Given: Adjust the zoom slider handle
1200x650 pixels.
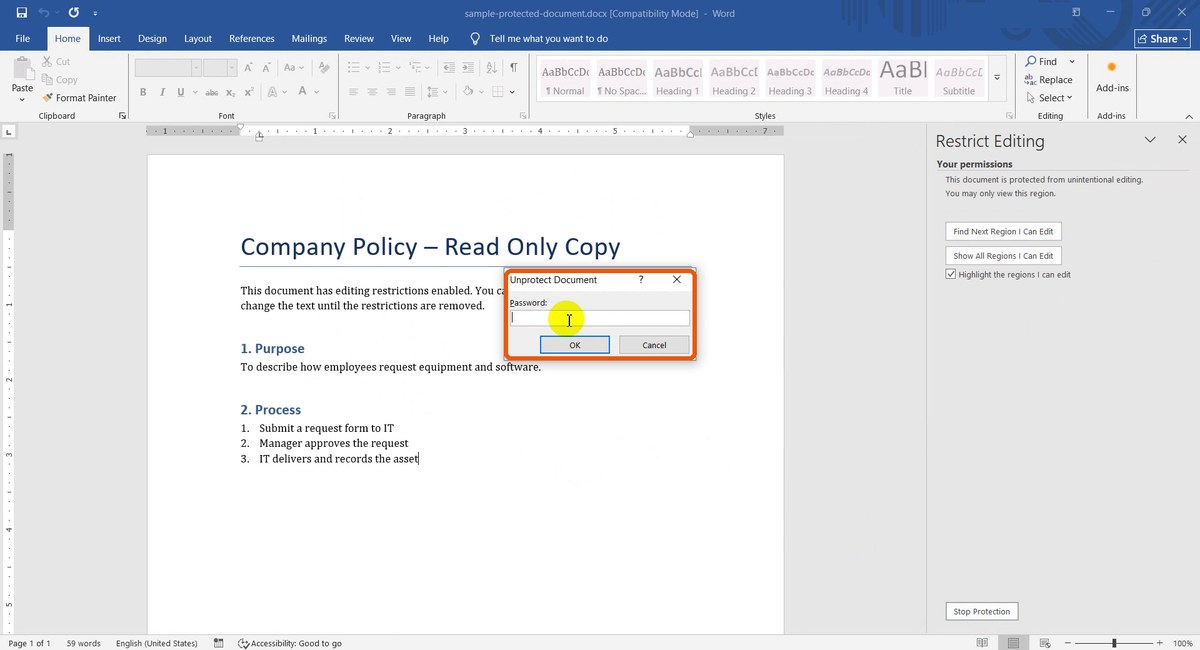Looking at the screenshot, I should [x=1114, y=643].
